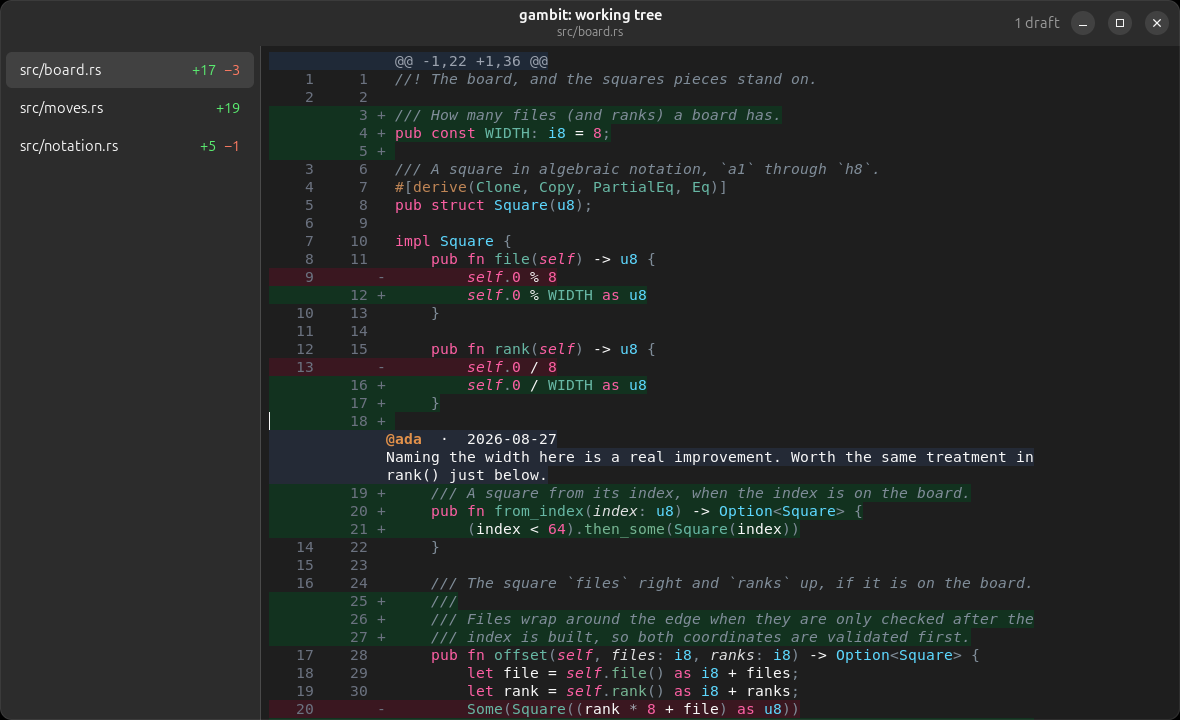Click the 'A square in algebraic notation' comment
Image resolution: width=1180 pixels, height=720 pixels.
[x=637, y=169]
